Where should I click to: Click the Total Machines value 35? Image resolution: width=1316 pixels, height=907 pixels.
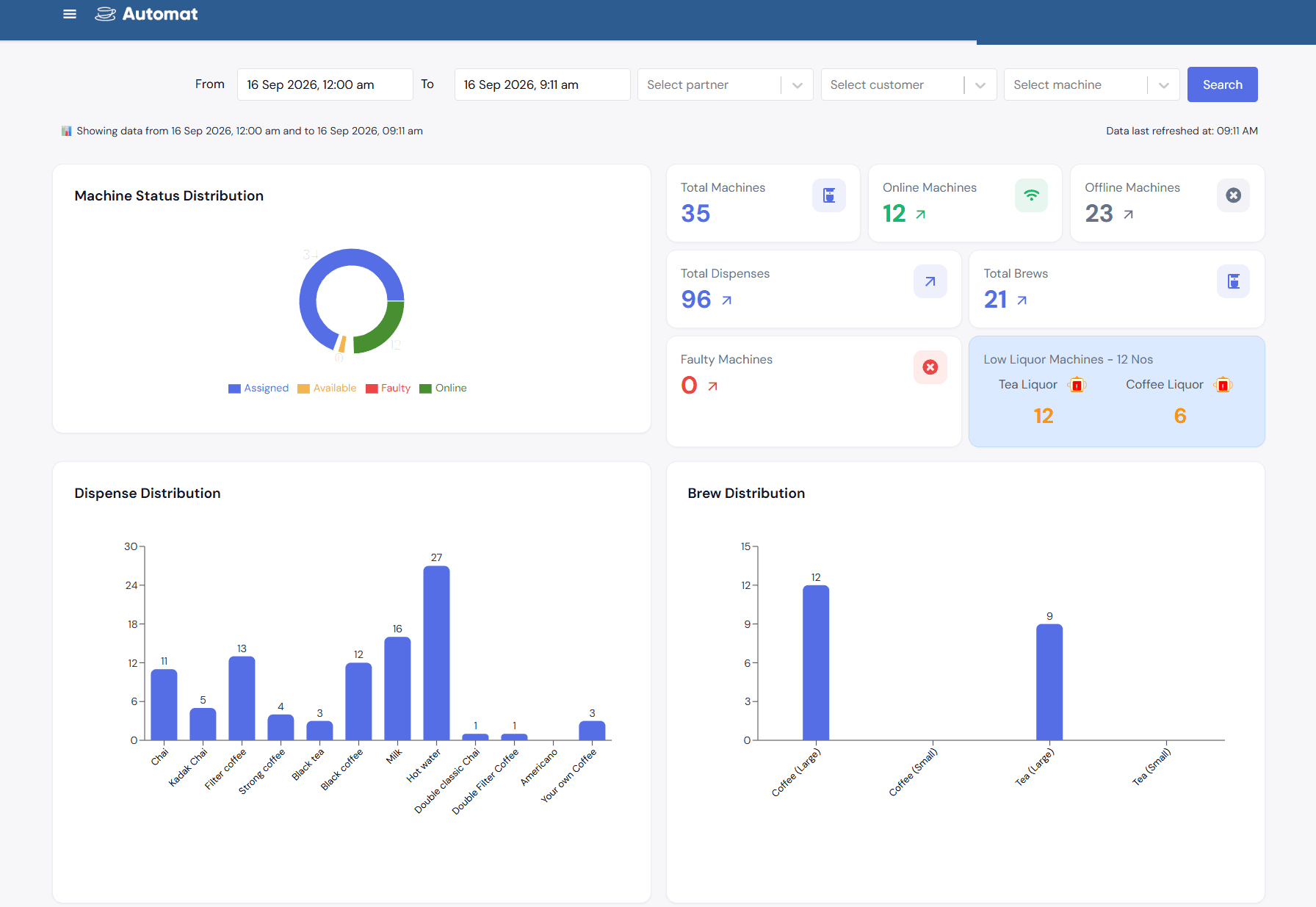[x=695, y=213]
